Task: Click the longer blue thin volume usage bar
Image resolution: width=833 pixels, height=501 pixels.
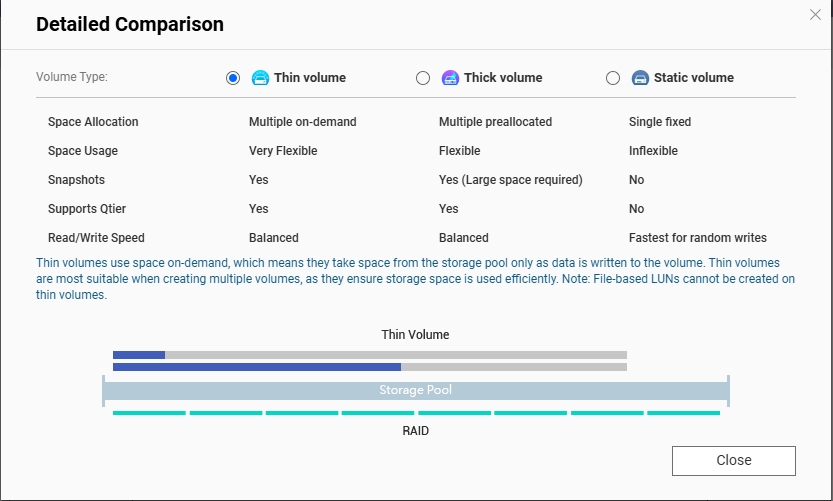Action: [257, 367]
